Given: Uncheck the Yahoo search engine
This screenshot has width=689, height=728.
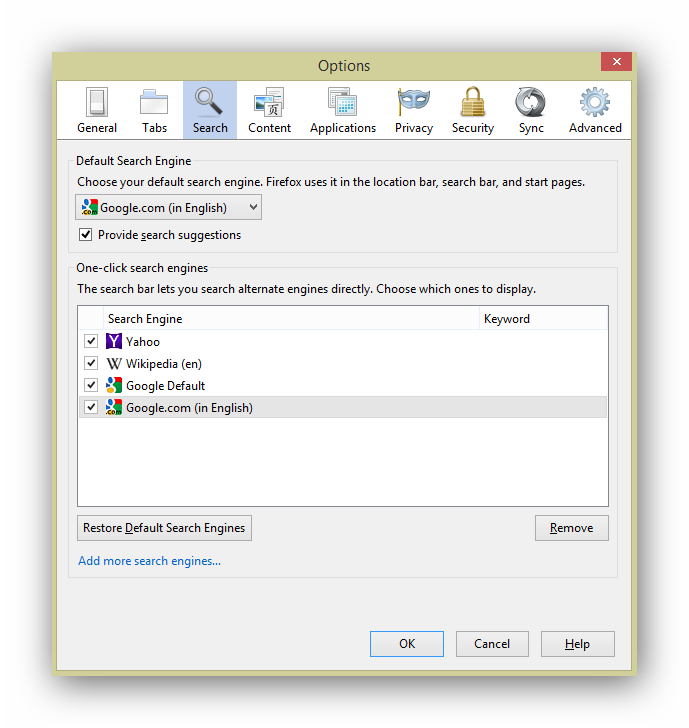Looking at the screenshot, I should (91, 341).
